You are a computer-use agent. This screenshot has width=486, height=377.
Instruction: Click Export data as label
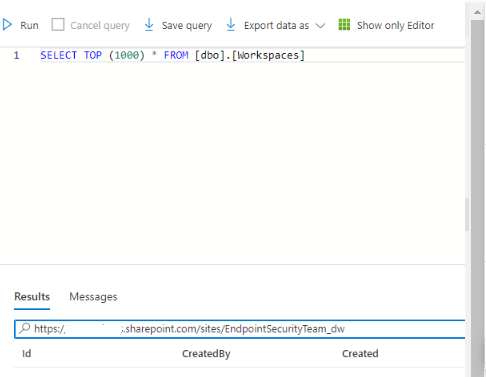click(x=276, y=25)
